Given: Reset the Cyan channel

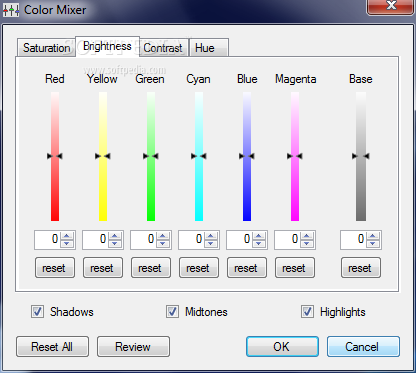Looking at the screenshot, I should 199,268.
